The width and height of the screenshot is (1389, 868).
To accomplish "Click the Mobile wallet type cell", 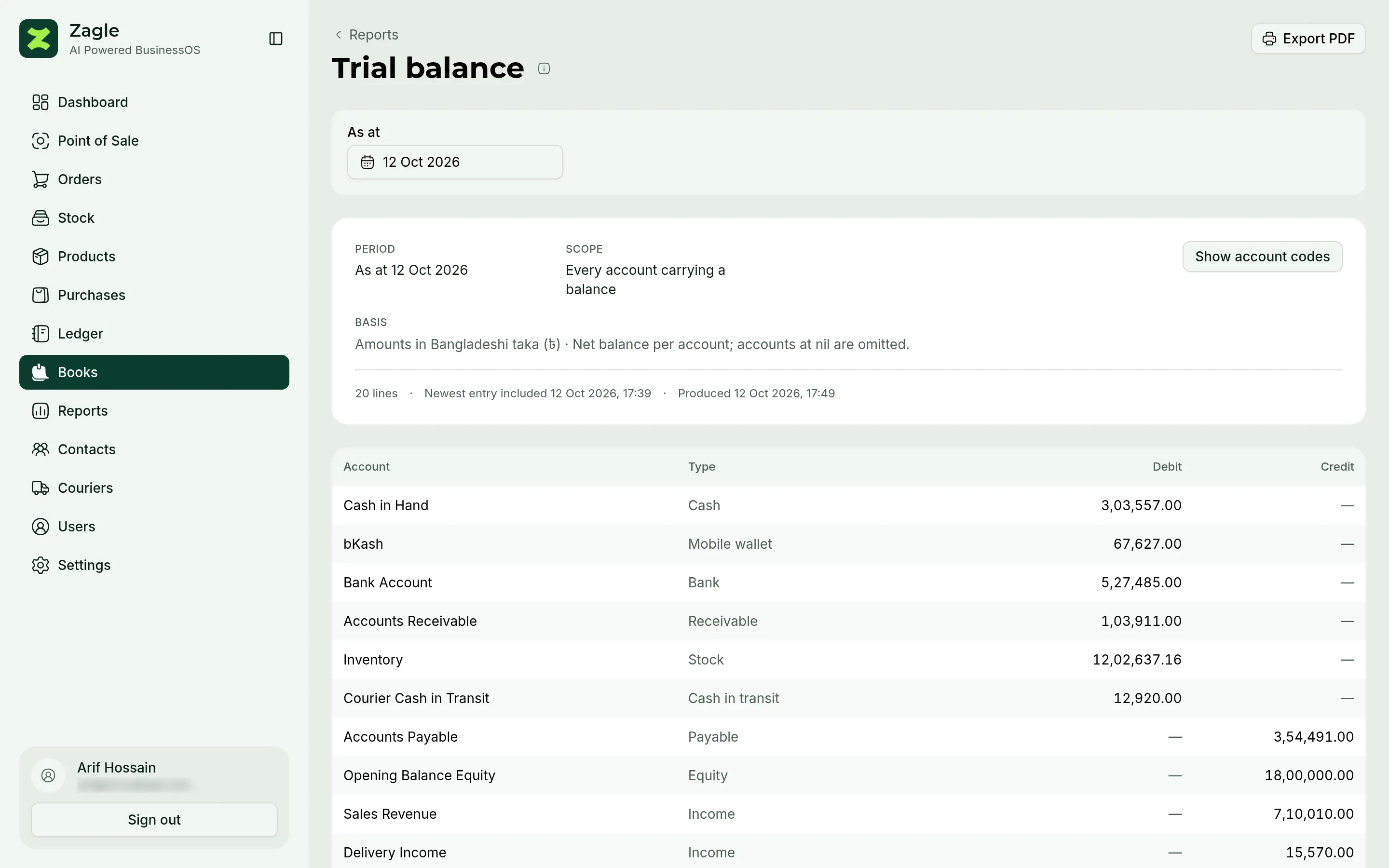I will click(730, 543).
